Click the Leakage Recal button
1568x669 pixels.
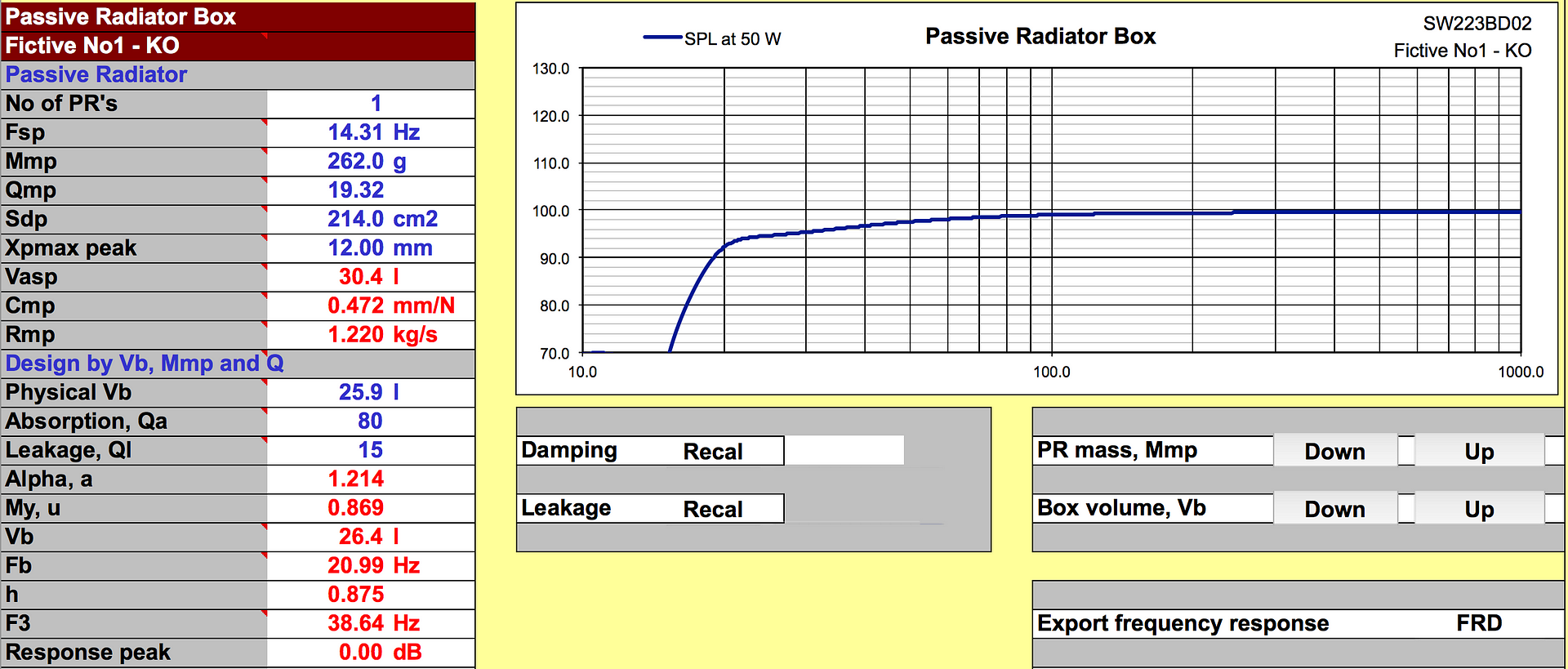pyautogui.click(x=712, y=509)
